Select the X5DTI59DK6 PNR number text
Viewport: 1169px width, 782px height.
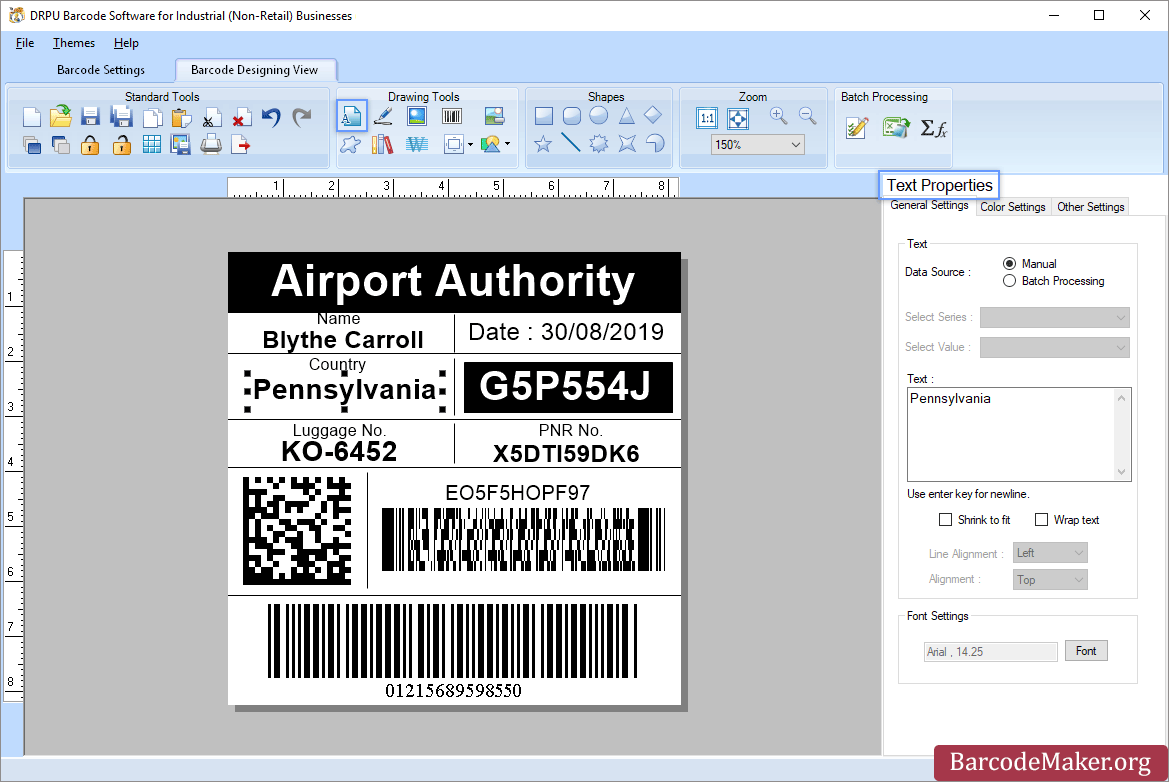566,454
